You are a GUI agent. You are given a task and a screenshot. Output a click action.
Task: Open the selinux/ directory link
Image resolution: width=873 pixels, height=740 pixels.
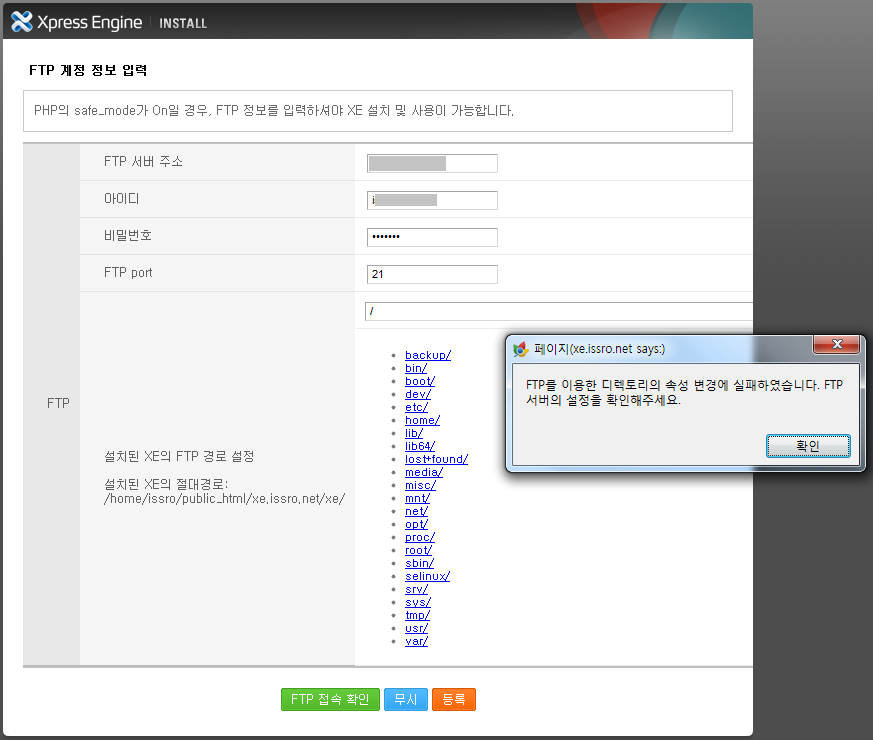pyautogui.click(x=426, y=576)
